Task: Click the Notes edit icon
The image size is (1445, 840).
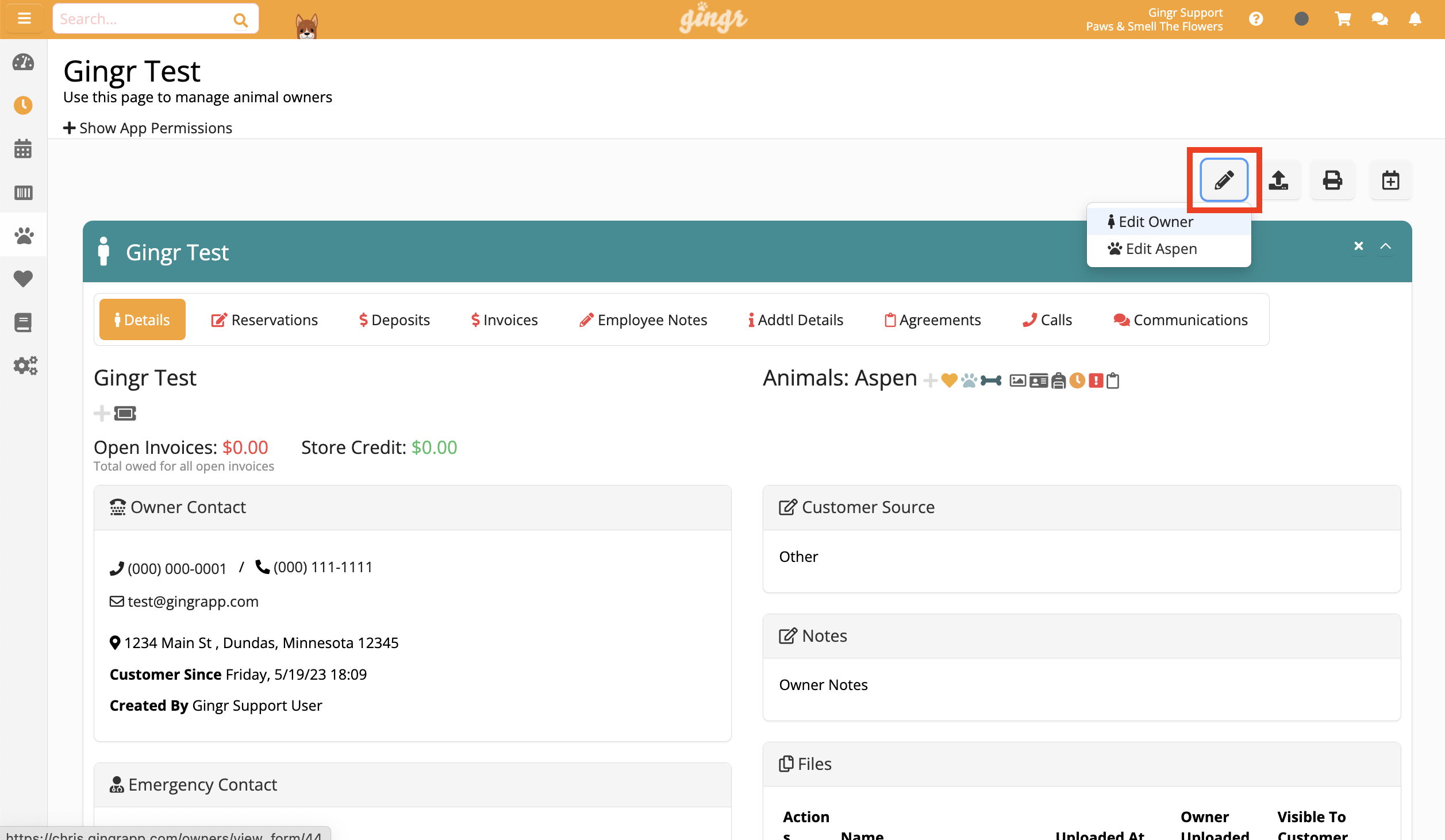Action: pos(788,635)
